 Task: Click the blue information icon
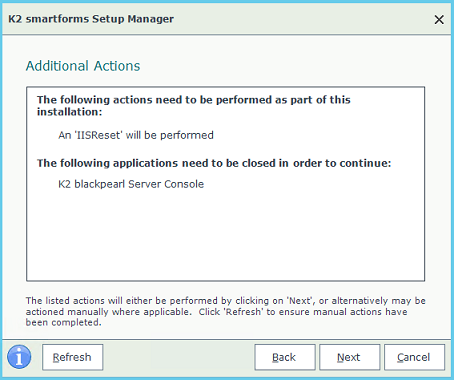(x=19, y=357)
